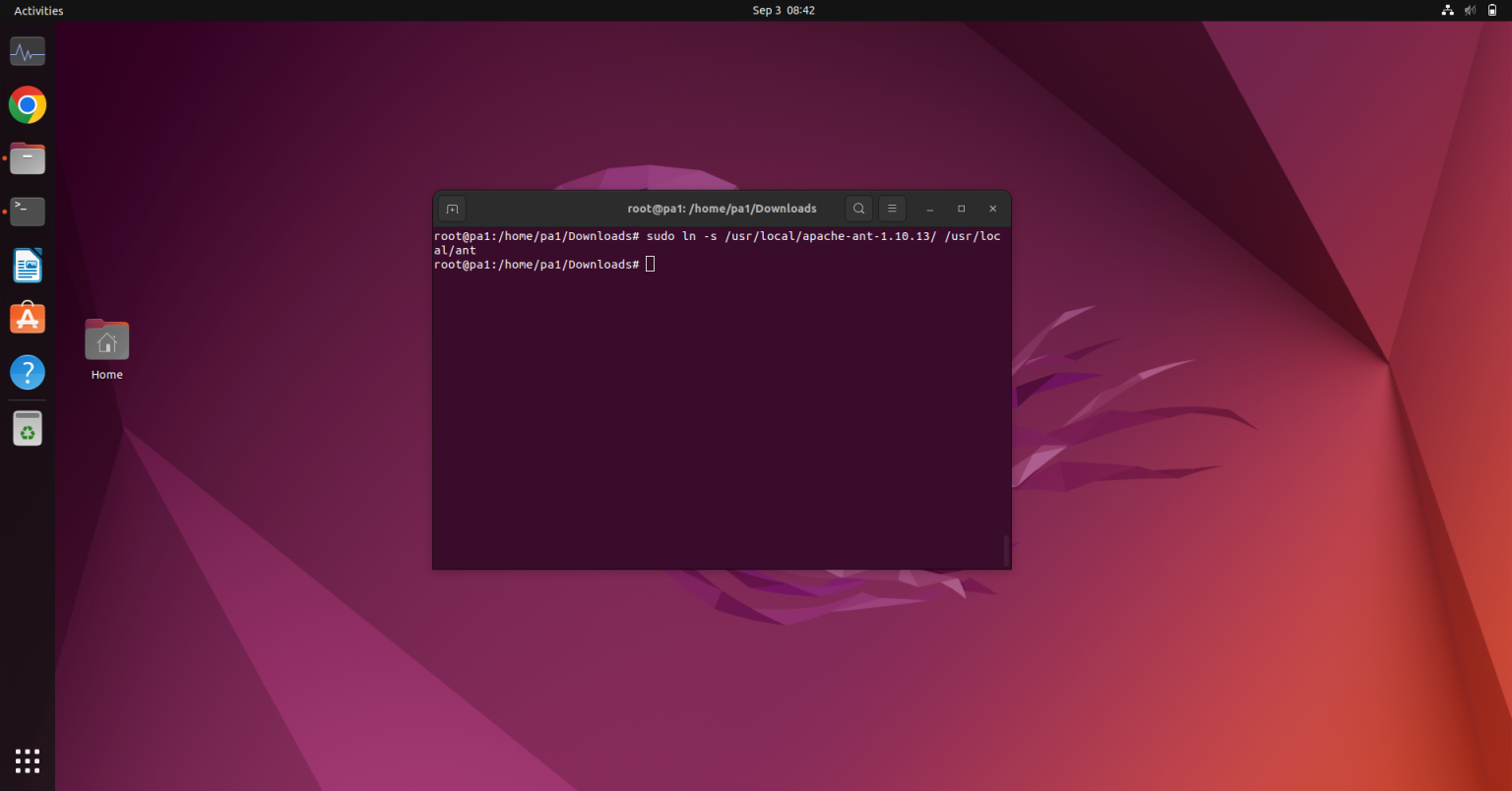Open the Trash from the dock
This screenshot has height=791, width=1512.
(27, 427)
